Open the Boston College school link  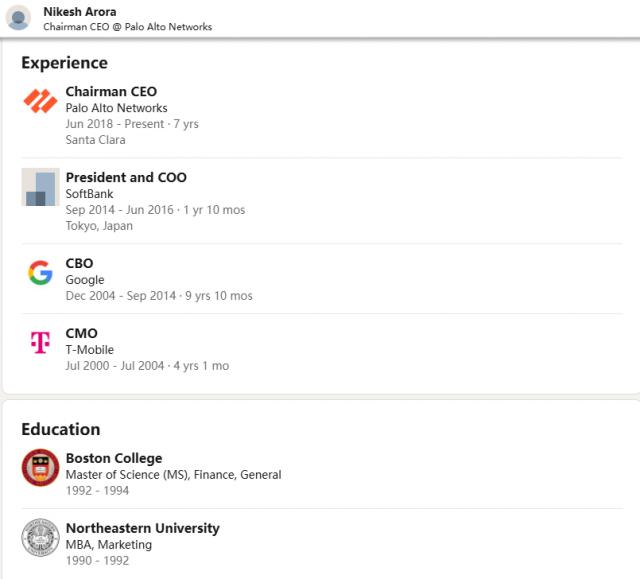click(113, 459)
